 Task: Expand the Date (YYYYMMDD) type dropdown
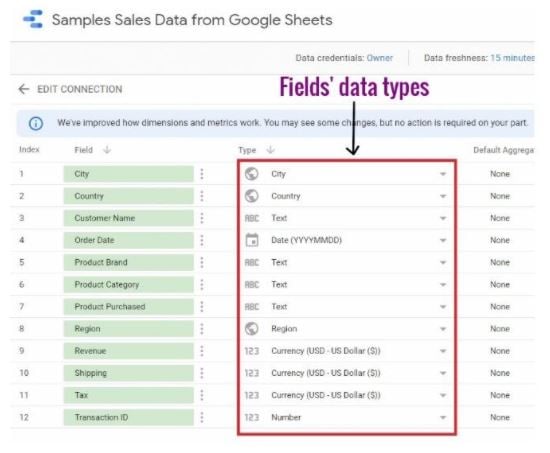click(x=443, y=240)
